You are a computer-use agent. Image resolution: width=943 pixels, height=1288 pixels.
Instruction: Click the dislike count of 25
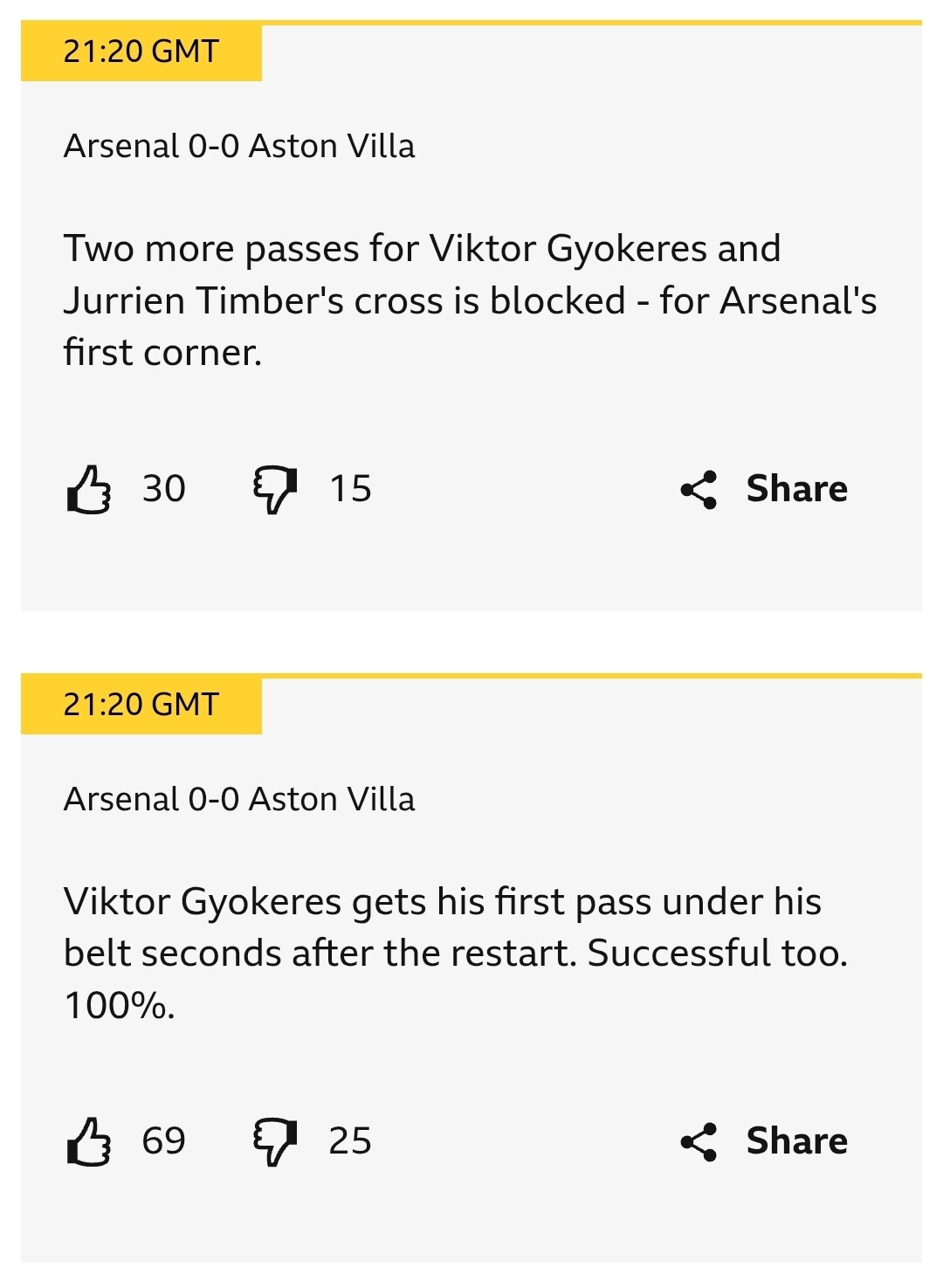click(350, 1141)
